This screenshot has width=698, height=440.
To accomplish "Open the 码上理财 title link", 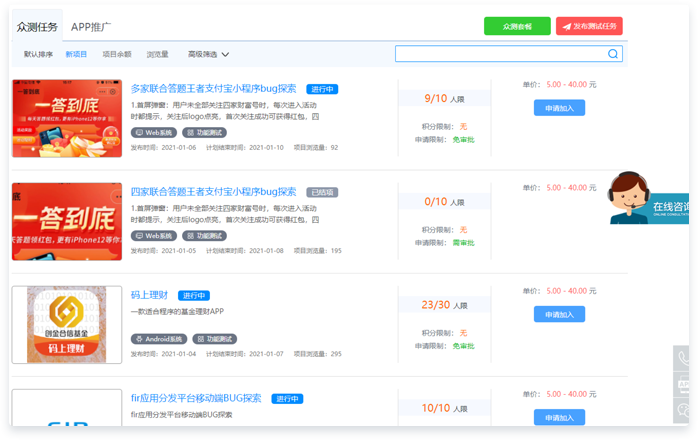I will pyautogui.click(x=149, y=295).
